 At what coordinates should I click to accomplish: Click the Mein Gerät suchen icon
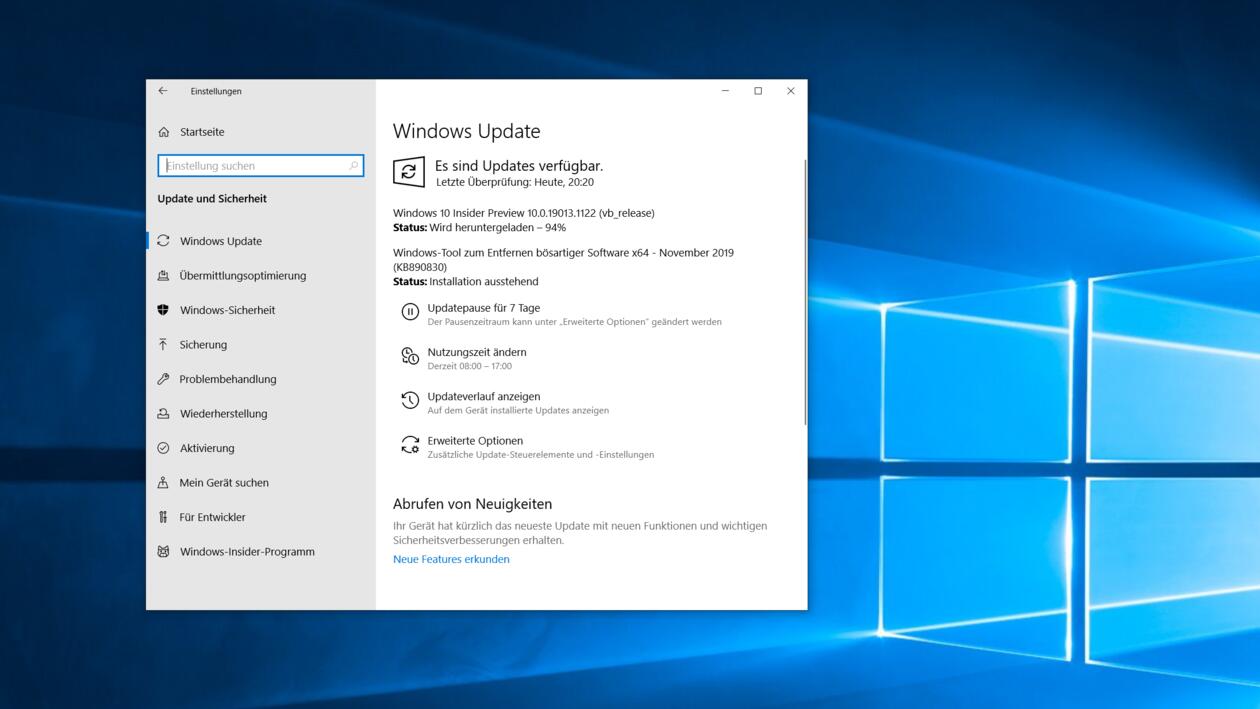click(x=164, y=483)
